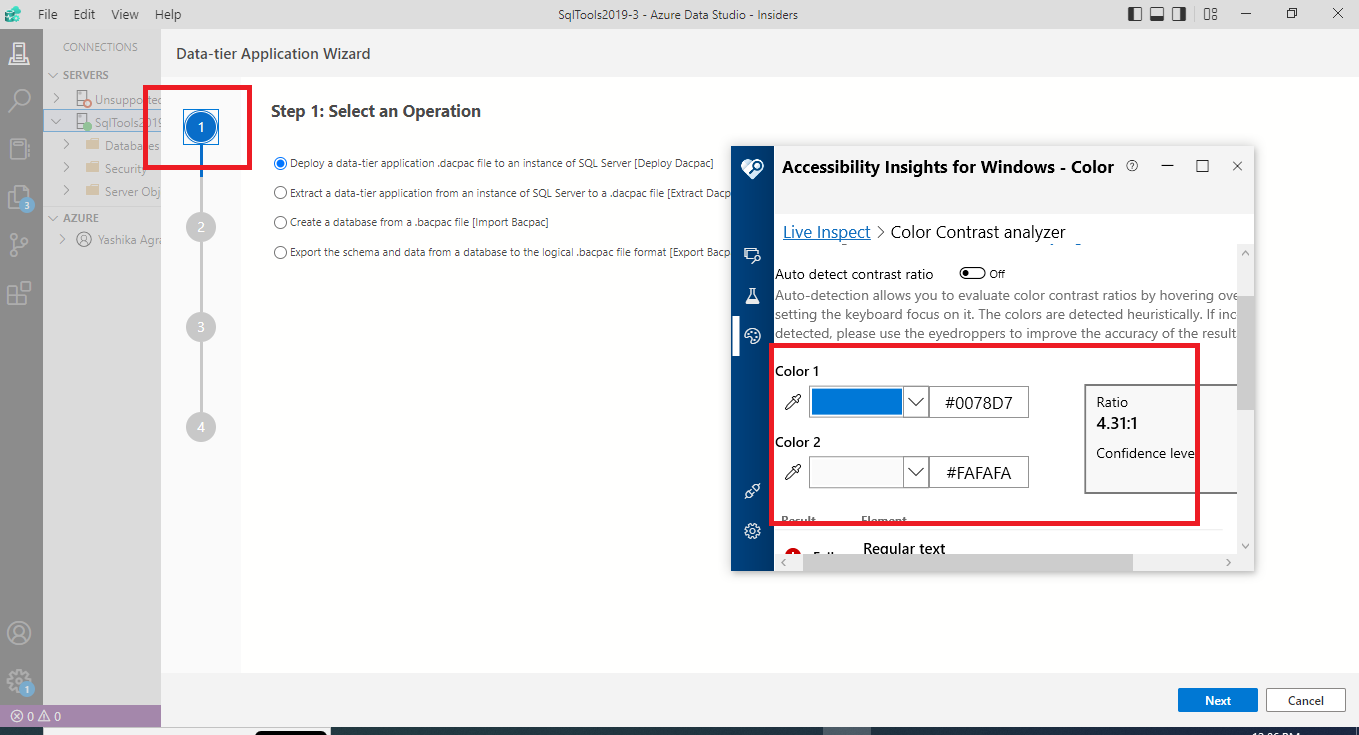This screenshot has height=735, width=1359.
Task: Select the Color Contrast palette icon in Accessibility Insights
Action: point(752,335)
